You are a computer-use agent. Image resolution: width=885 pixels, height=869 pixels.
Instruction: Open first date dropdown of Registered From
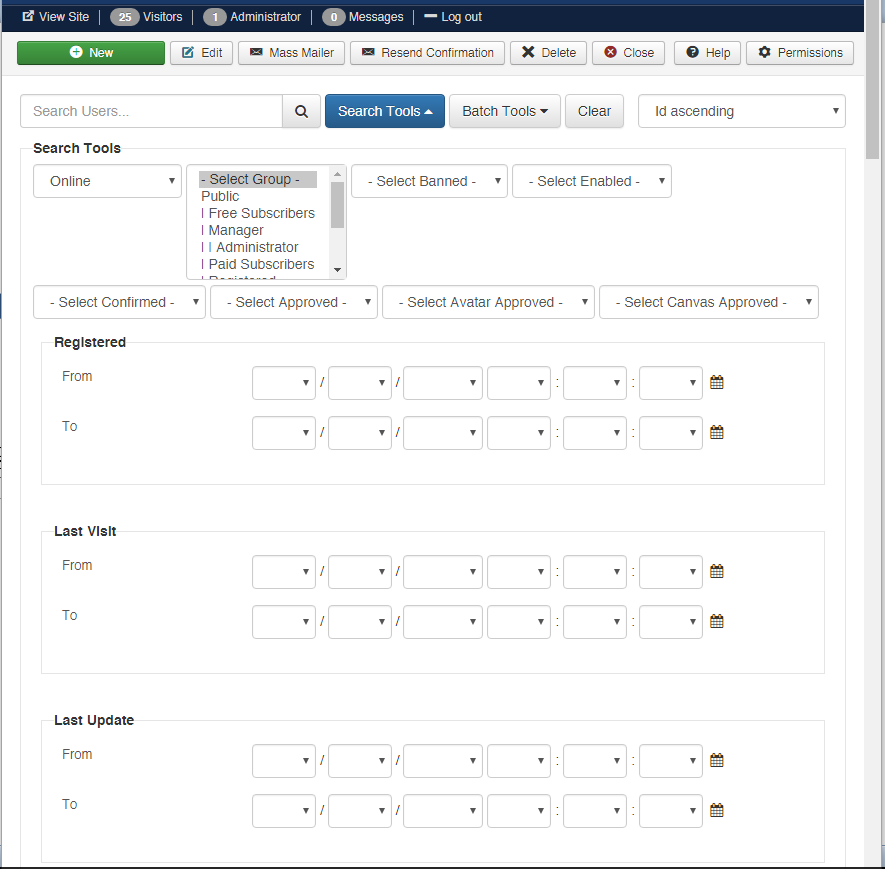click(x=284, y=383)
